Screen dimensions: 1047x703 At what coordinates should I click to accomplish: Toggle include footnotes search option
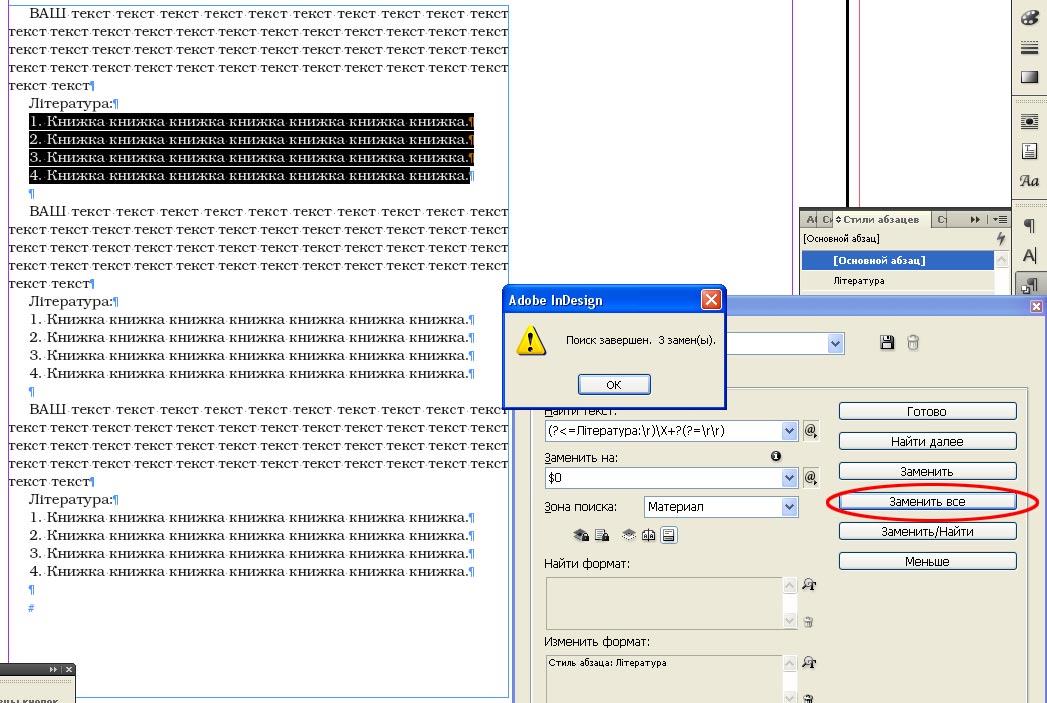(669, 535)
